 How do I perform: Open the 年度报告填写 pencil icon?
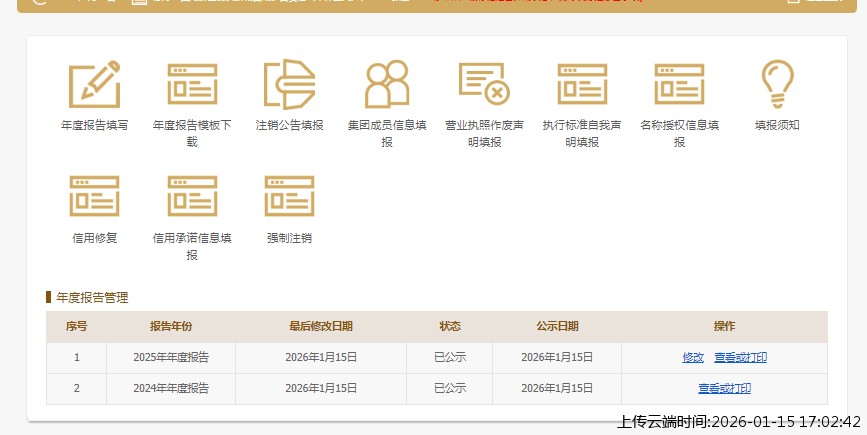click(x=95, y=84)
